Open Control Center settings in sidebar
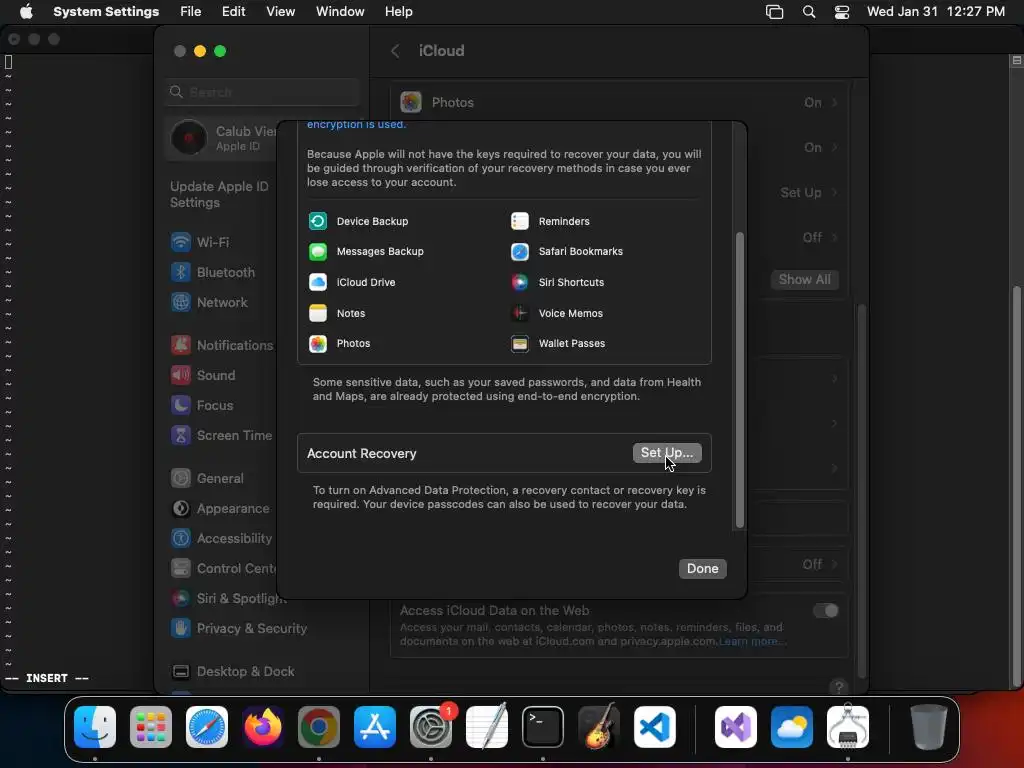The image size is (1024, 768). click(x=222, y=568)
